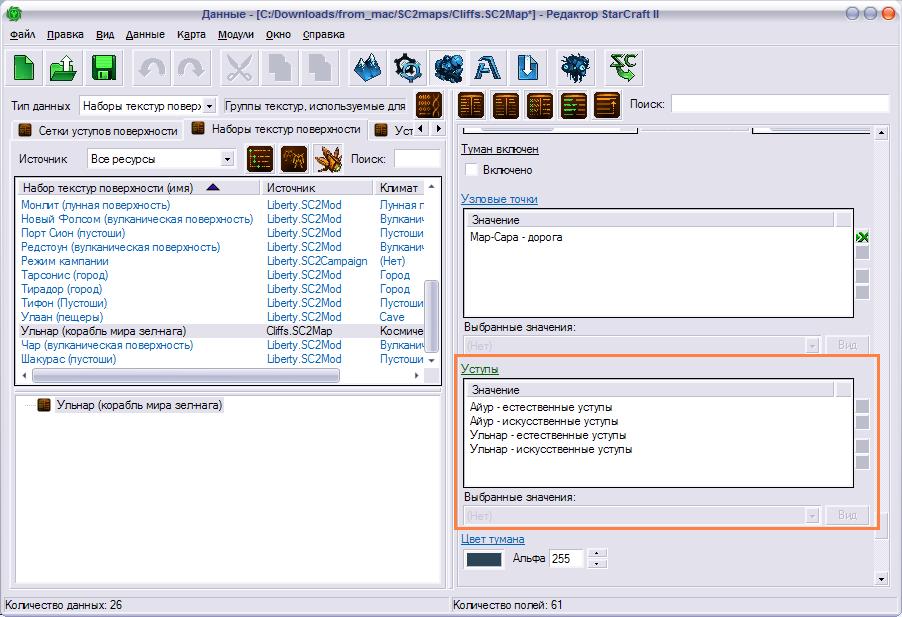Click the green X icon beside Узловые точки list
Image resolution: width=902 pixels, height=617 pixels.
(x=862, y=237)
